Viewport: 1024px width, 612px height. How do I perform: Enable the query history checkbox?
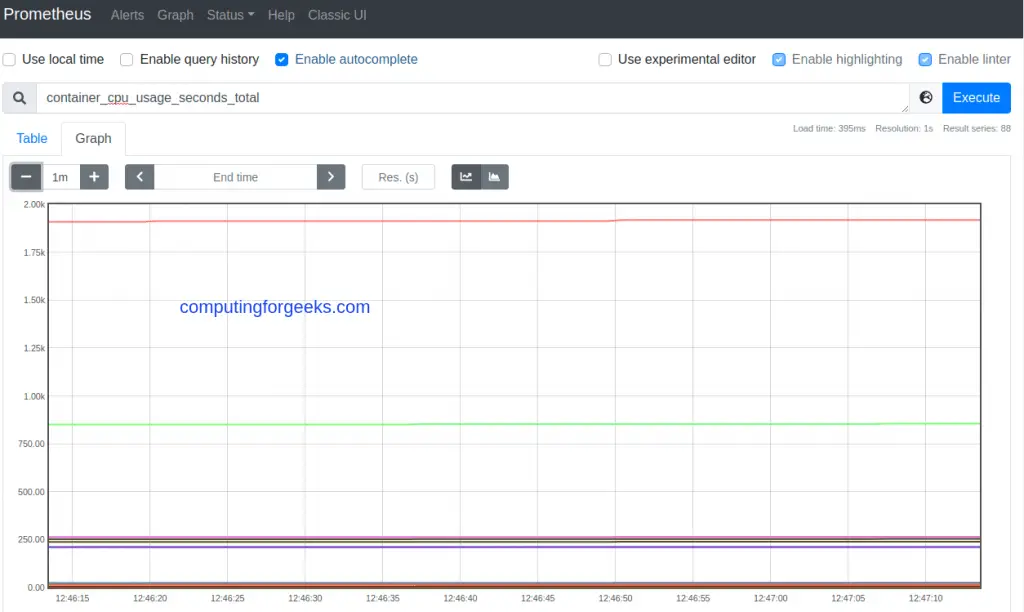coord(127,59)
